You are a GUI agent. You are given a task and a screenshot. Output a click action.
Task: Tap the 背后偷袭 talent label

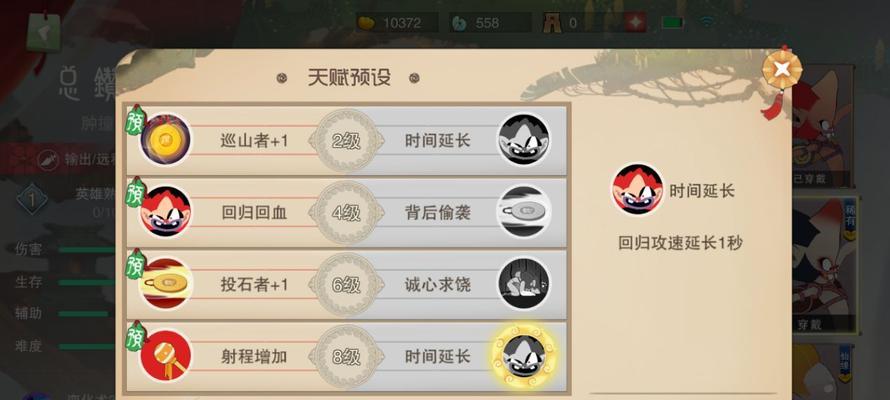pos(438,213)
